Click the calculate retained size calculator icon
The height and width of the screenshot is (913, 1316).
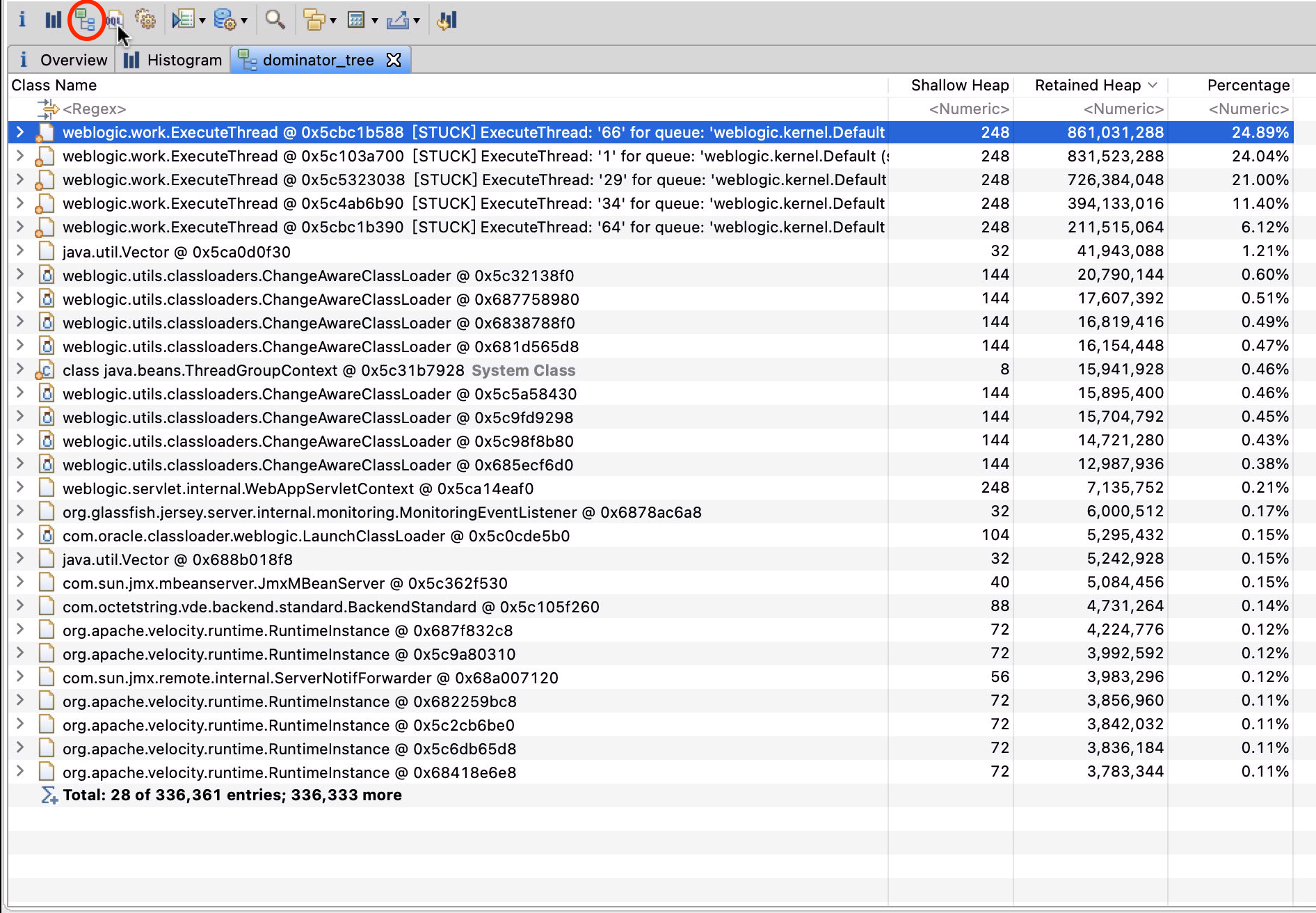pyautogui.click(x=356, y=19)
